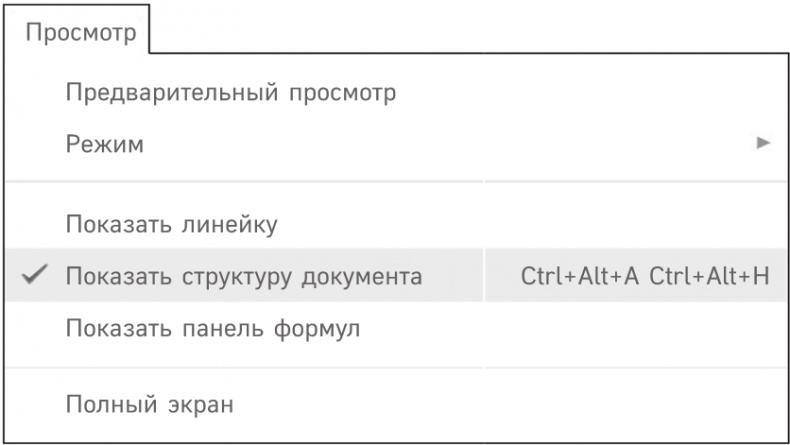790x445 pixels.
Task: Uncheck the document structure tick mark
Action: click(35, 275)
